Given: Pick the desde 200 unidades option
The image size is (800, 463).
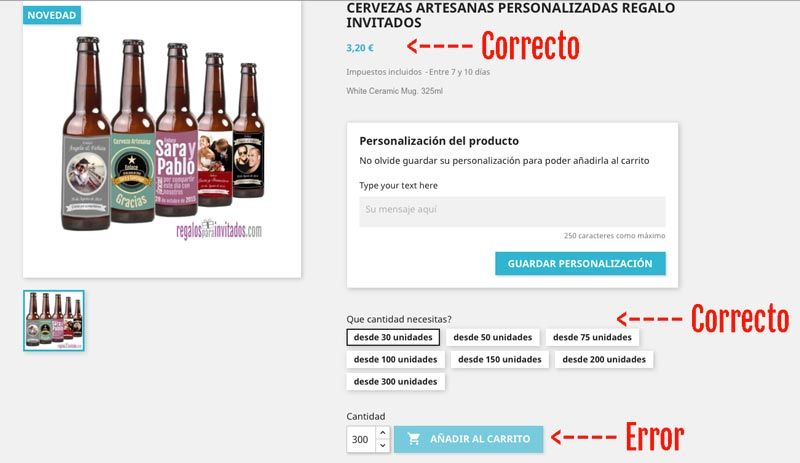Looking at the screenshot, I should (604, 359).
